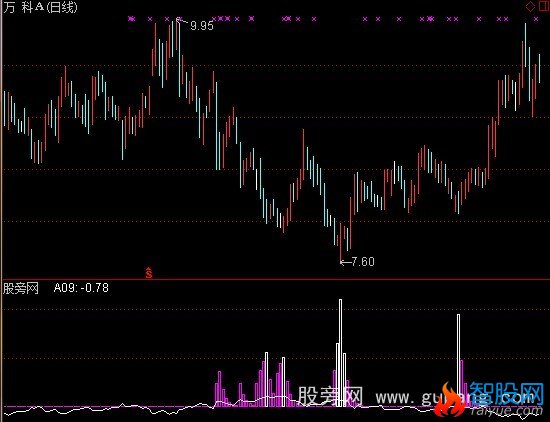Viewport: 550px width, 422px height.
Task: Click the 9.95 high price label
Action: tap(202, 26)
